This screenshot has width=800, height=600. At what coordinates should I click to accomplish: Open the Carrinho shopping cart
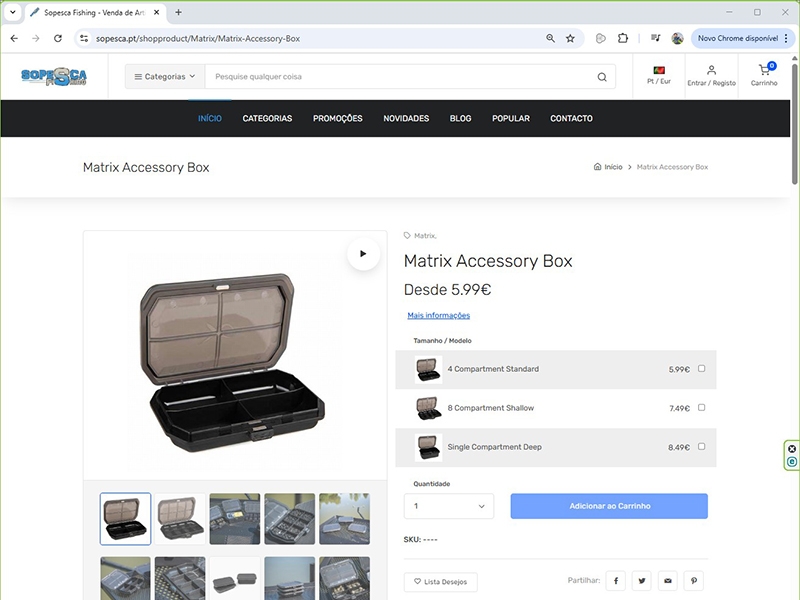764,76
